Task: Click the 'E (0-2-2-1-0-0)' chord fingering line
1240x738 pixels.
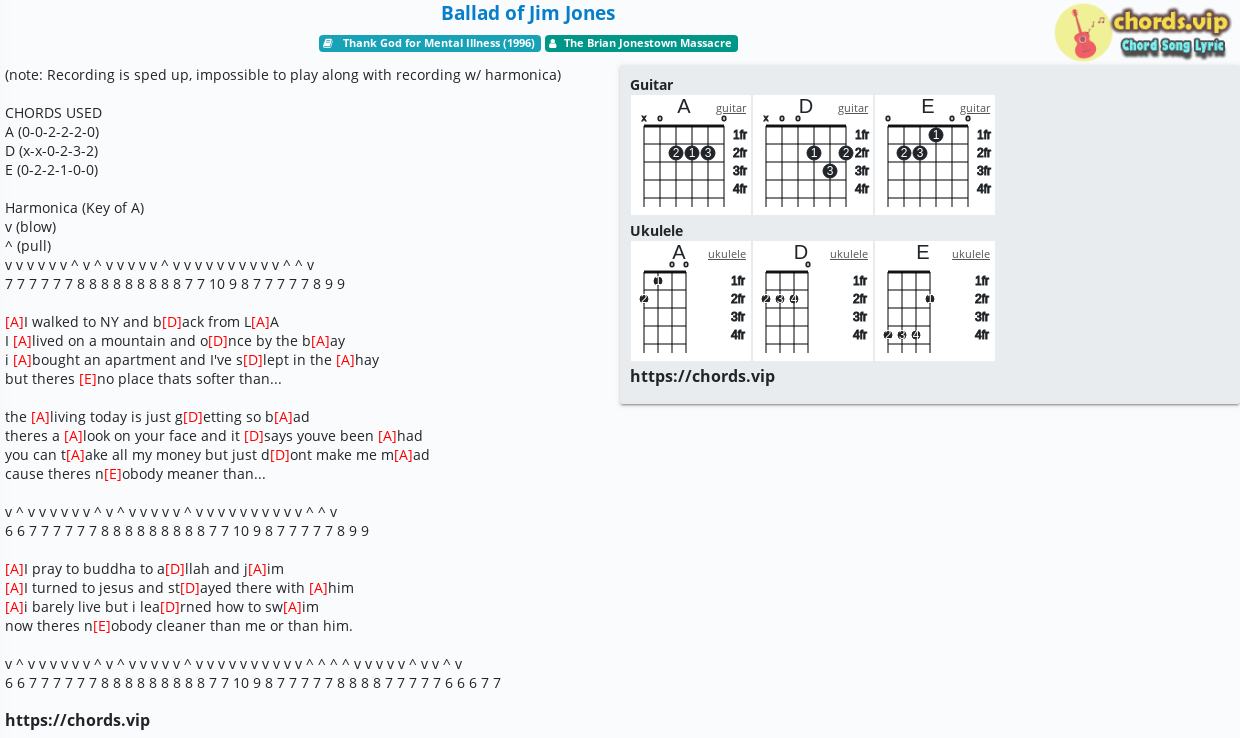Action: pos(51,170)
